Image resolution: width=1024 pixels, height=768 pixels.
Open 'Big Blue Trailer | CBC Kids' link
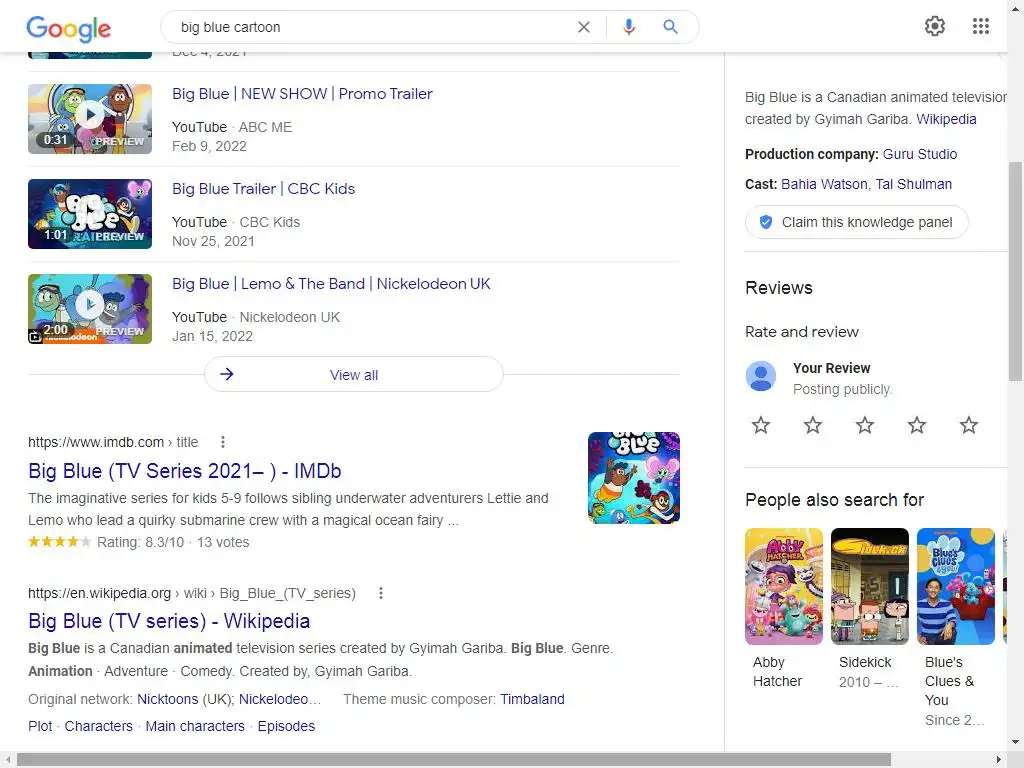coord(264,189)
